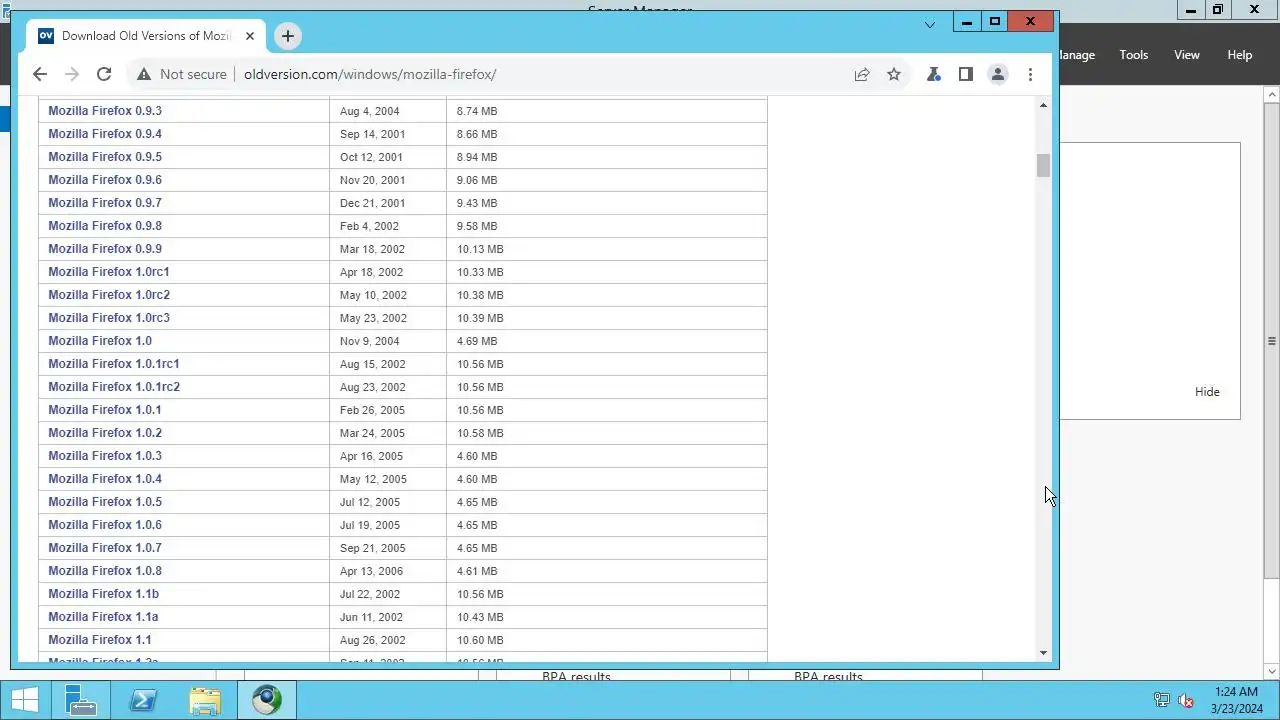
Task: Click Hide in Server Manager panel
Action: 1207,392
